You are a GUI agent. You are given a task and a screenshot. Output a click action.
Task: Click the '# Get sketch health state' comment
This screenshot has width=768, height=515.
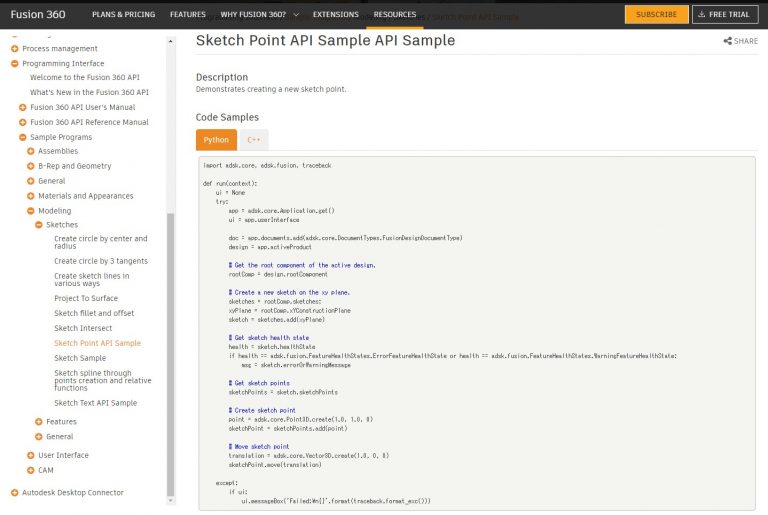(x=269, y=338)
